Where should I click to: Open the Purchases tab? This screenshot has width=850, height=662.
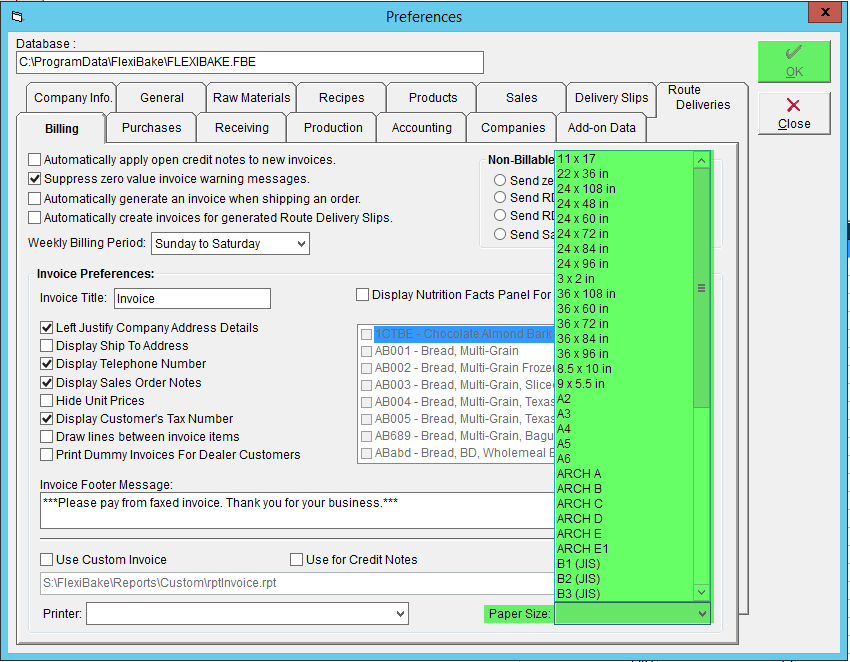pyautogui.click(x=152, y=128)
